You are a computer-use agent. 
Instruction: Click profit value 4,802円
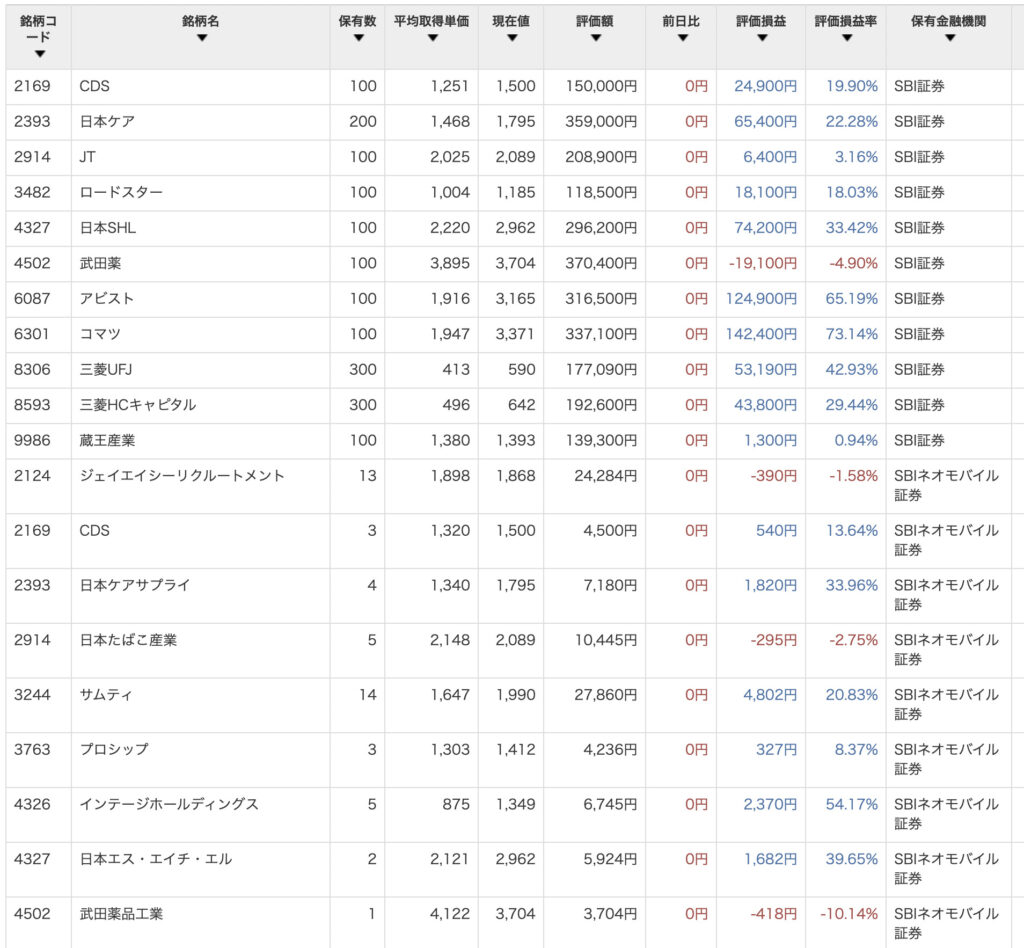click(x=770, y=695)
